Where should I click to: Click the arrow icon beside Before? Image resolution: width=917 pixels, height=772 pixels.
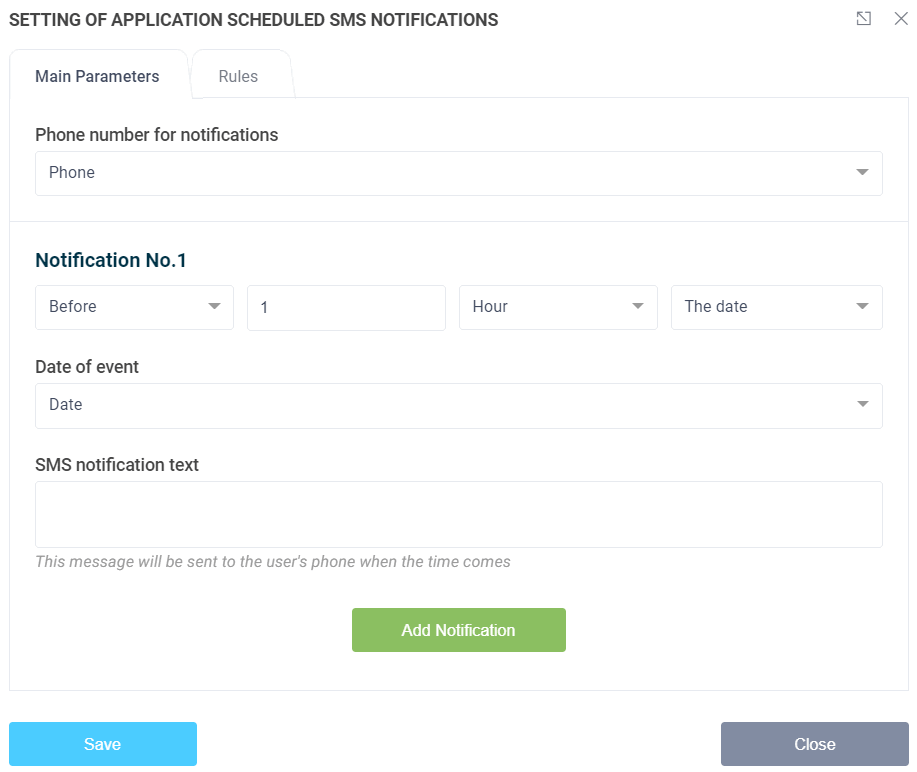click(x=214, y=307)
